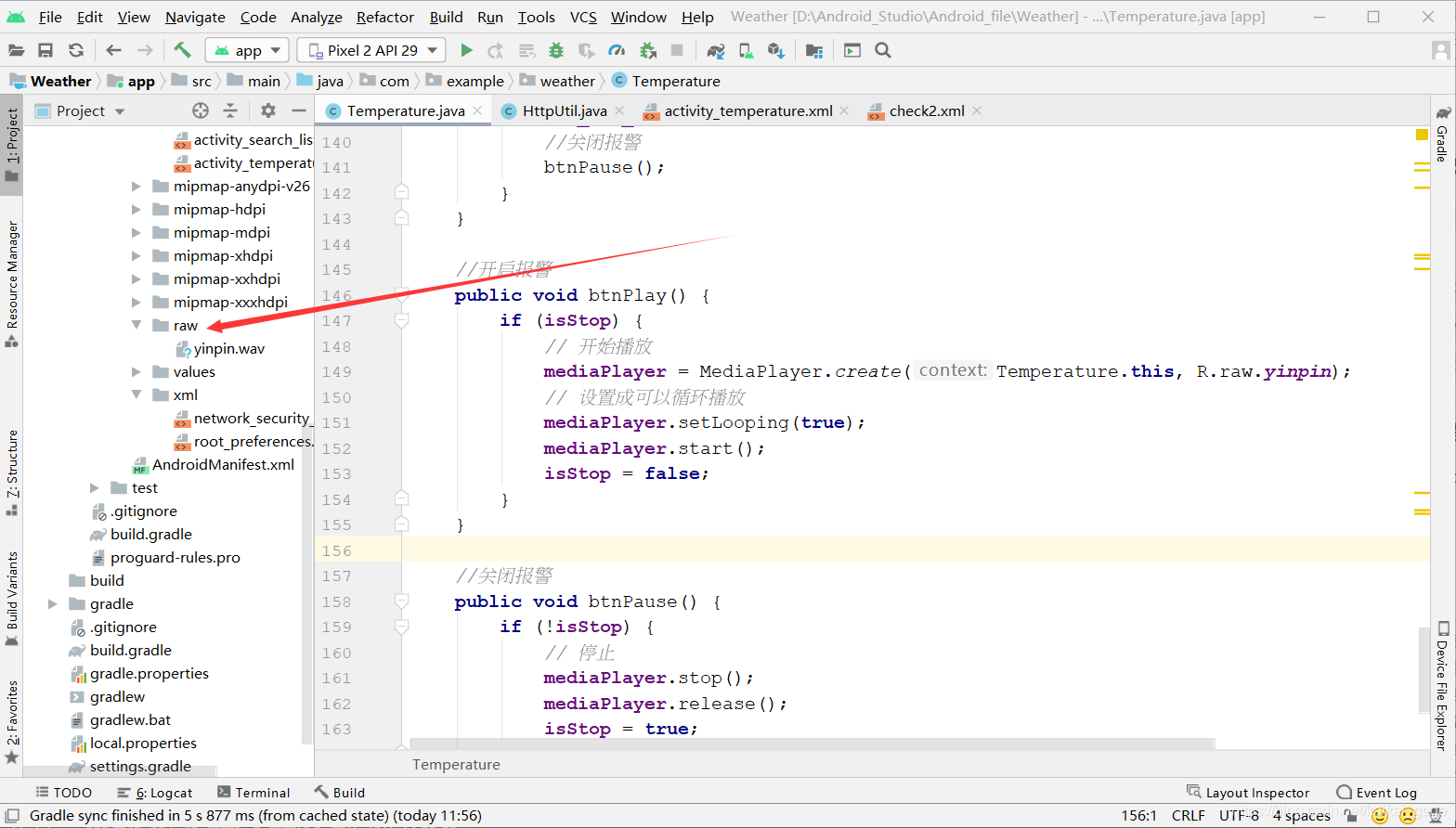Open Gradle side tool window
The width and height of the screenshot is (1456, 828).
(x=1442, y=135)
